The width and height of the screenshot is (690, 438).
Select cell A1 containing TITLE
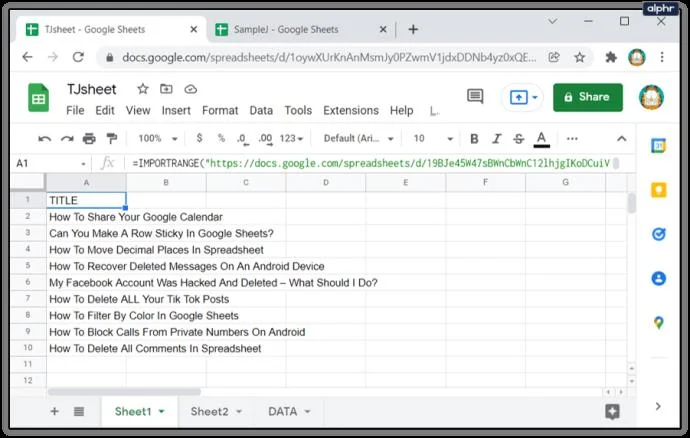[86, 200]
